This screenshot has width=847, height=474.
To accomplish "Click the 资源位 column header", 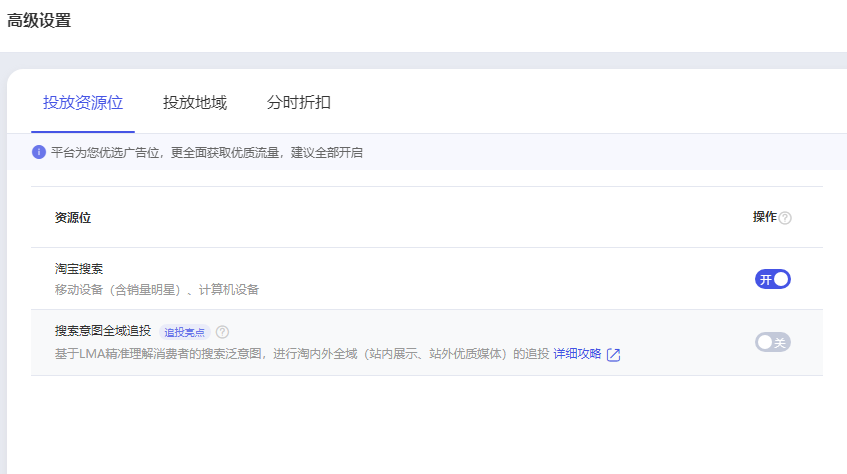I will 73,217.
